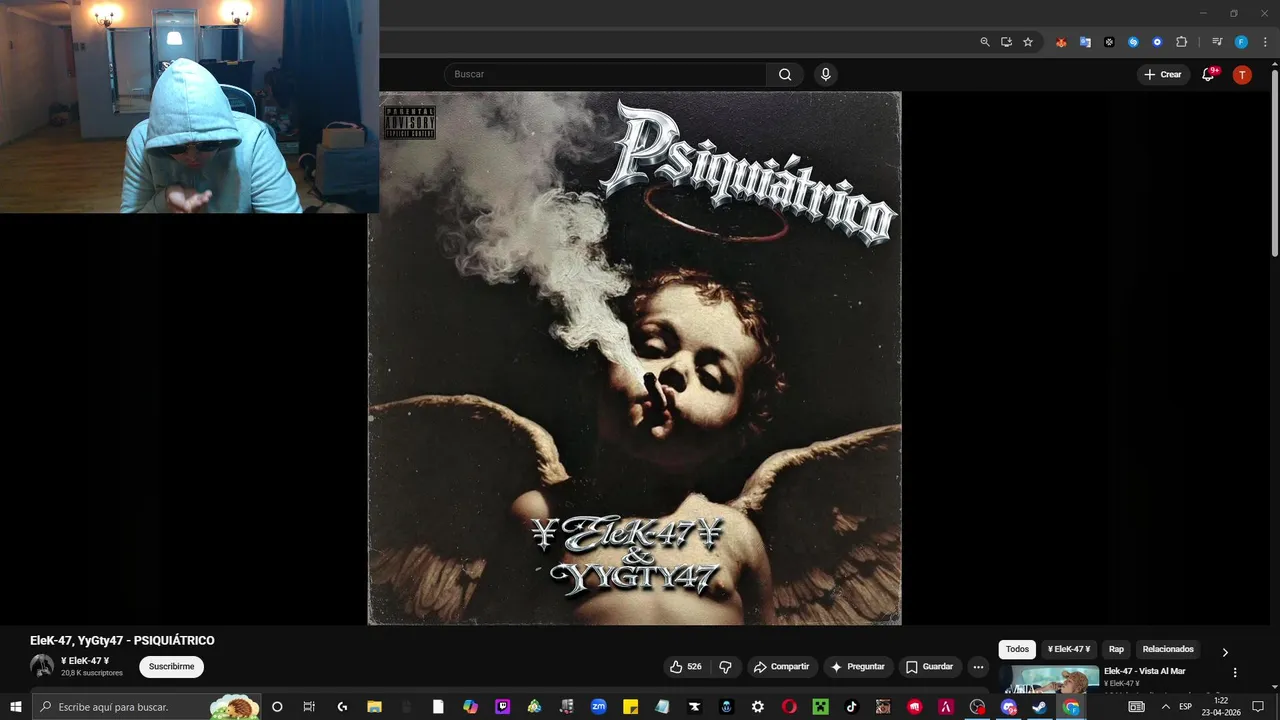Click the install app icon in address bar
Screen dimensions: 1280x720
click(x=1006, y=42)
